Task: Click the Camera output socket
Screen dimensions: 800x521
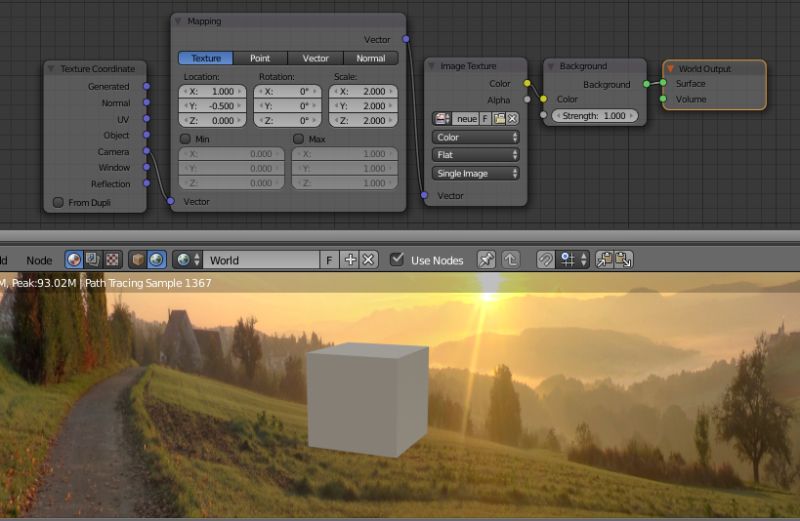Action: tap(146, 151)
